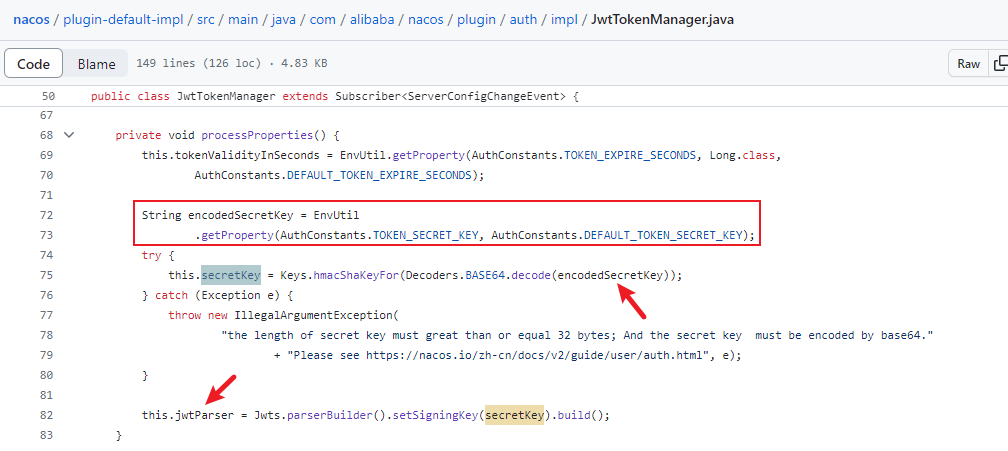Click processProperties method name on line 68
This screenshot has height=451, width=1008.
pyautogui.click(x=257, y=136)
